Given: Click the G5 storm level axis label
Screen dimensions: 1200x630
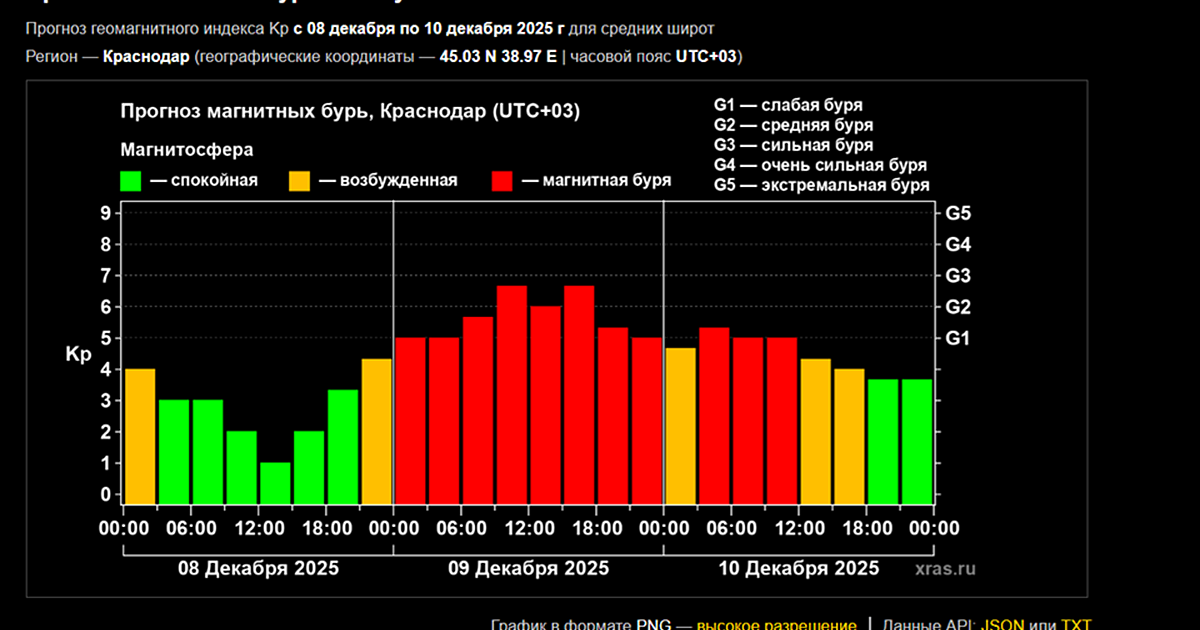Looking at the screenshot, I should [x=958, y=213].
